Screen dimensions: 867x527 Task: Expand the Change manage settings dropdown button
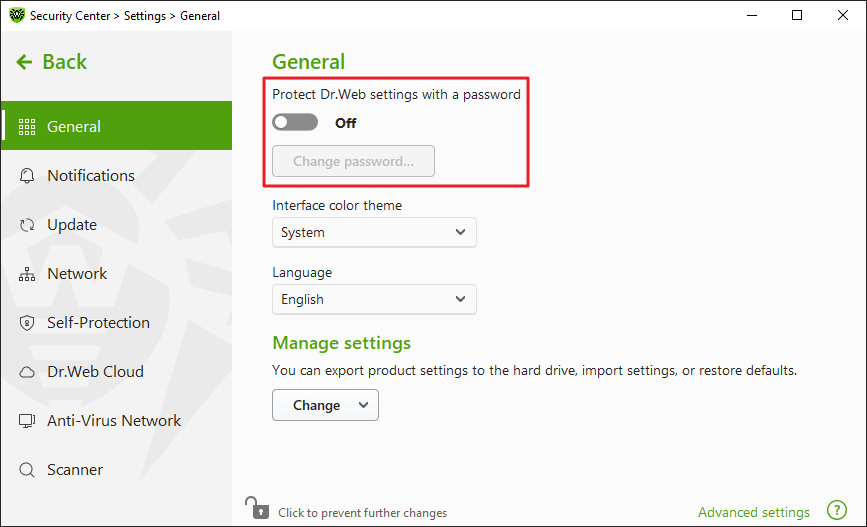tap(325, 405)
